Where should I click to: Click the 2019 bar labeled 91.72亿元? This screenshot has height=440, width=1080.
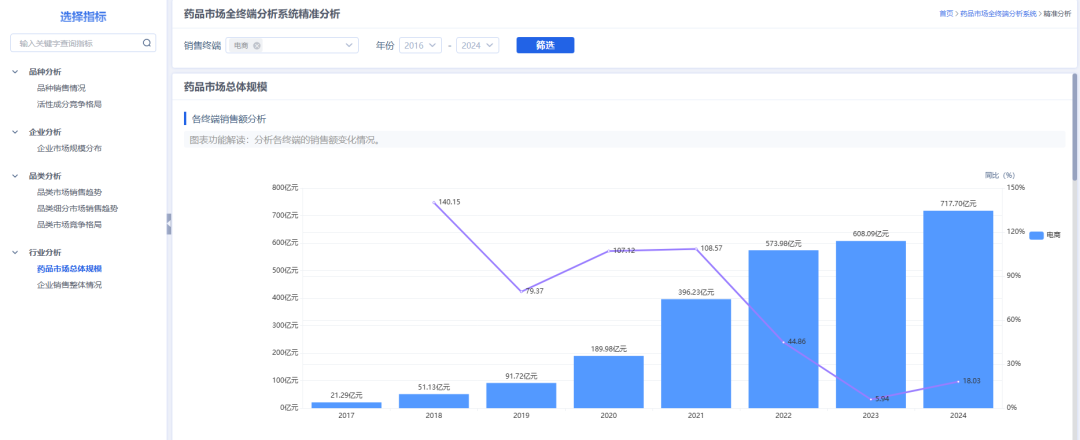click(x=521, y=395)
